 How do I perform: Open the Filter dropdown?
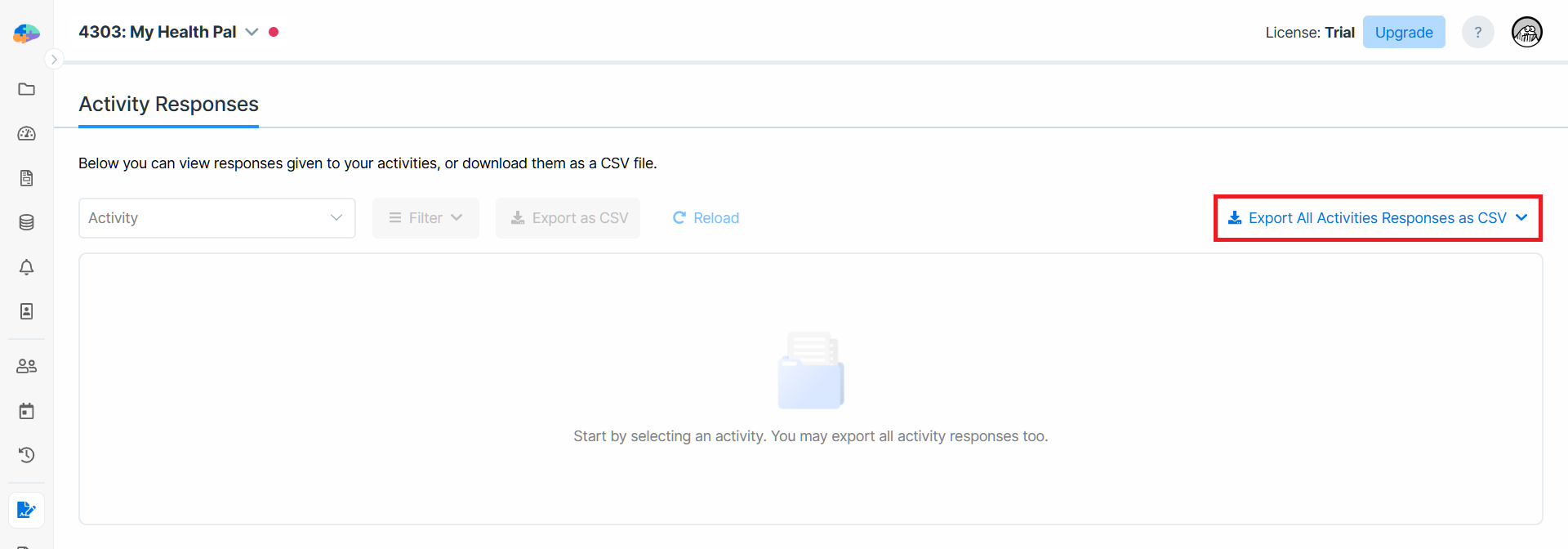click(425, 217)
